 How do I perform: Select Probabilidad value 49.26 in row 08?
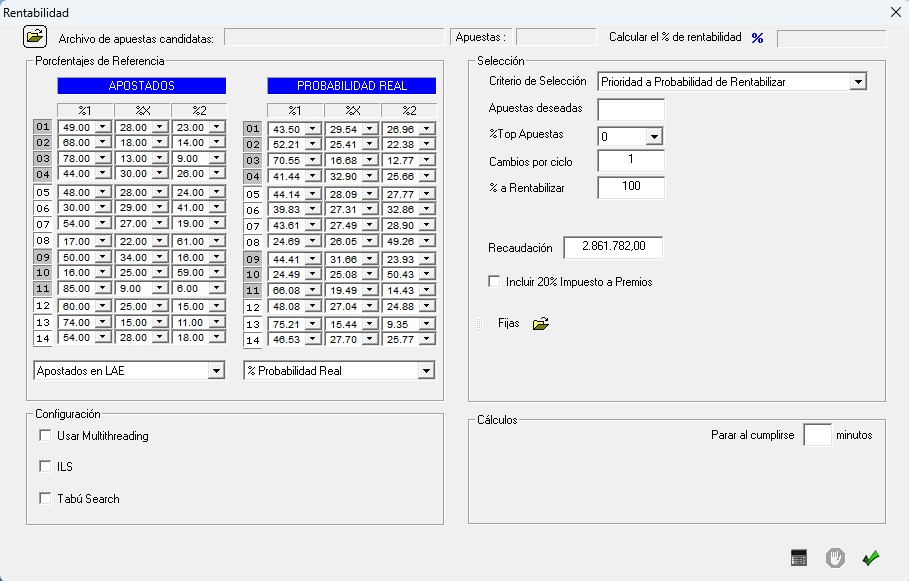coord(401,241)
